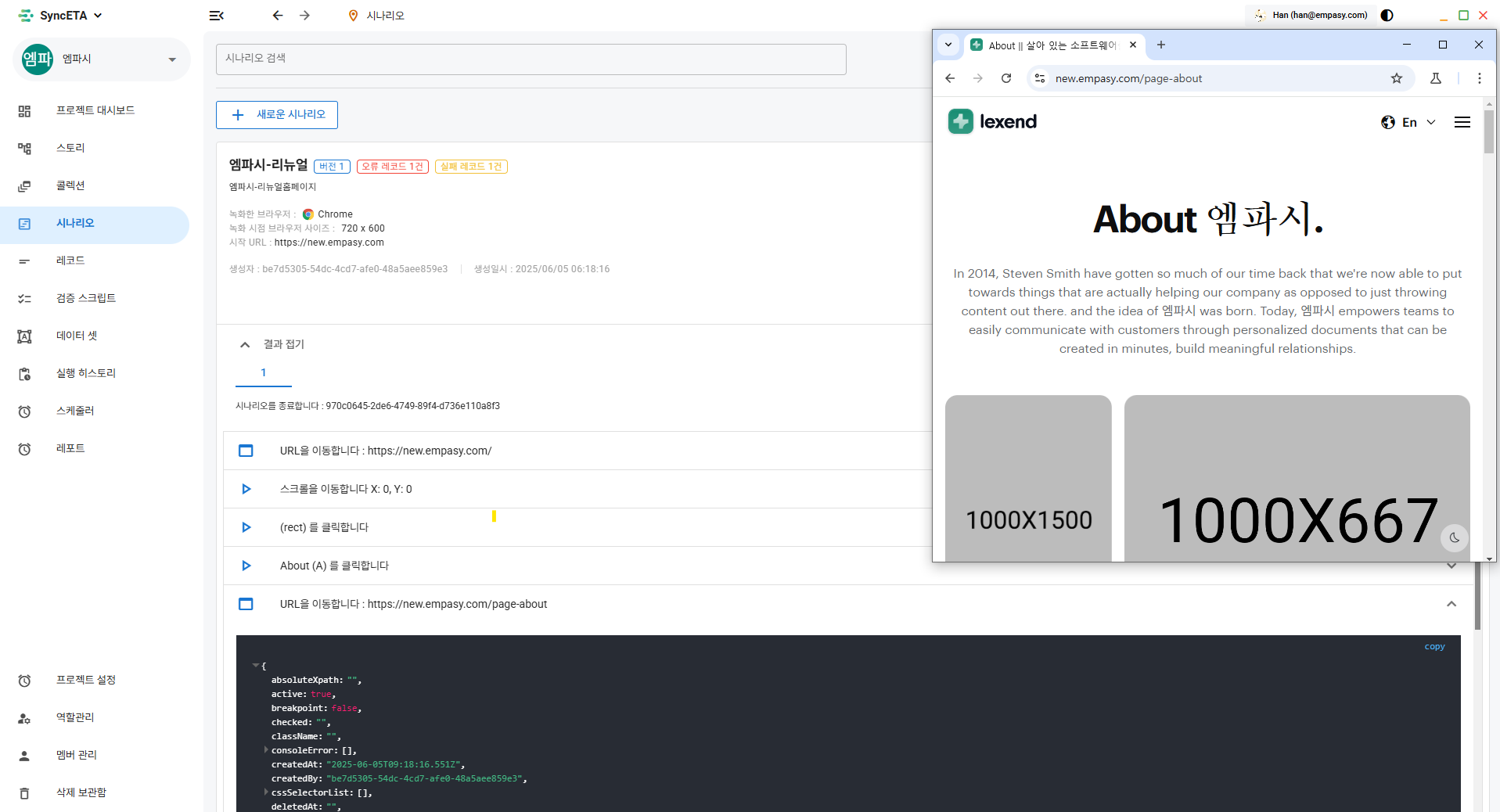Click Chrome back button
1500x812 pixels.
950,78
